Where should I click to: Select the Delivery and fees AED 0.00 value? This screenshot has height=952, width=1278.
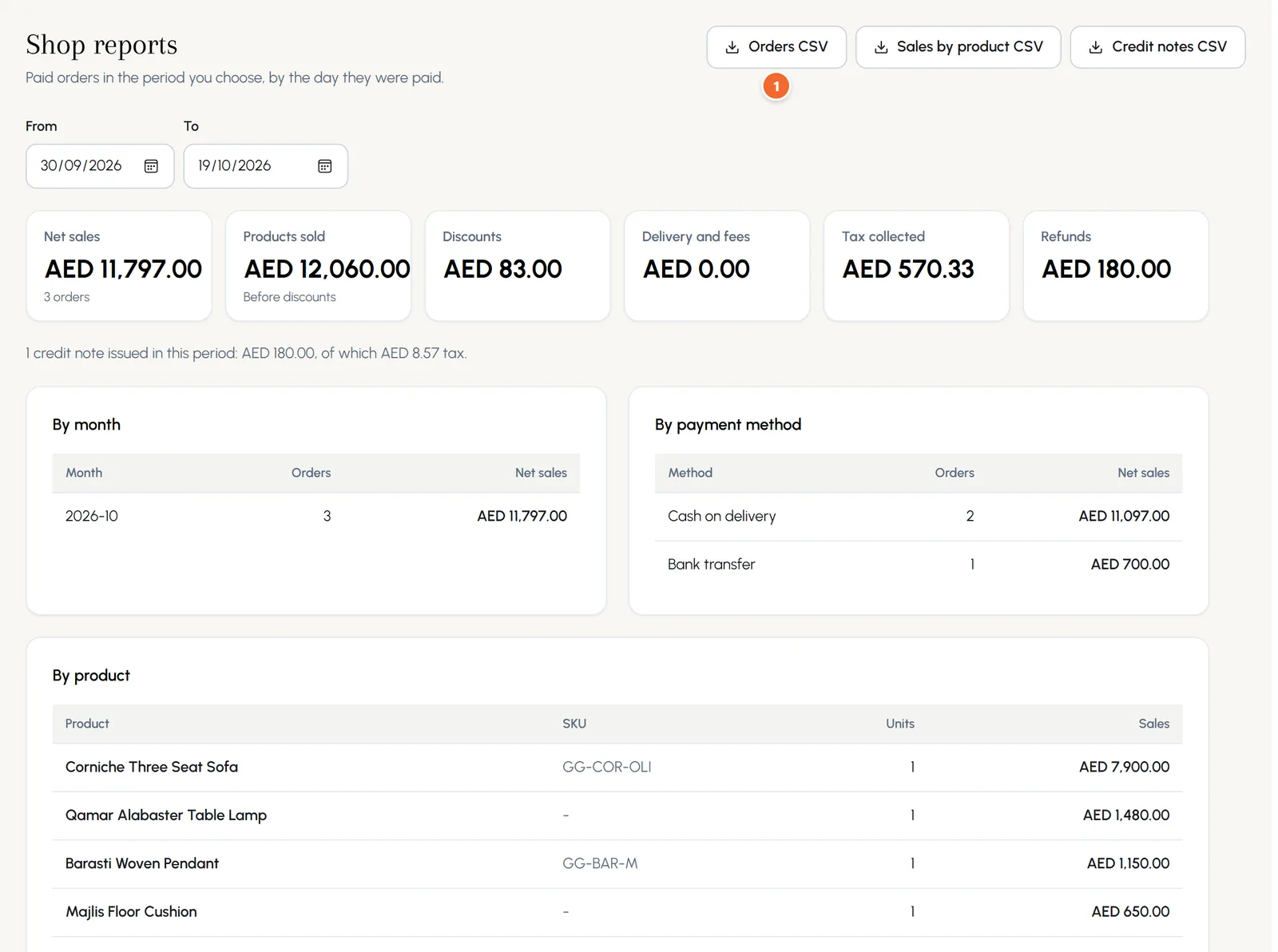point(697,269)
